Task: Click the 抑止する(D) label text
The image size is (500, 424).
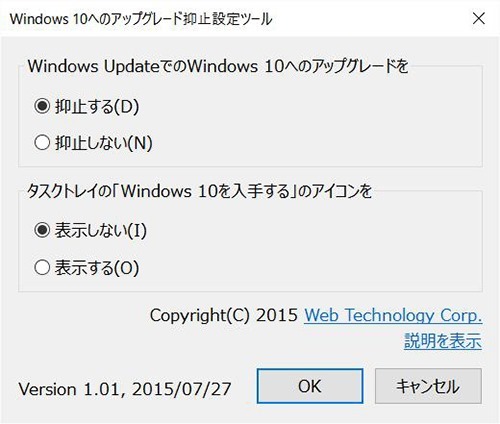Action: (97, 107)
